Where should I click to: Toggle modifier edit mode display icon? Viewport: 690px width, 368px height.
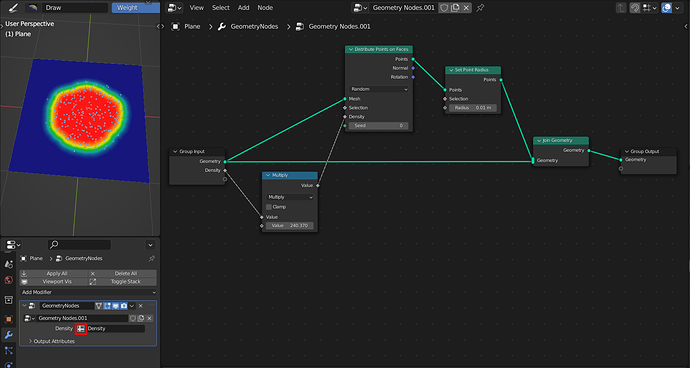point(107,305)
